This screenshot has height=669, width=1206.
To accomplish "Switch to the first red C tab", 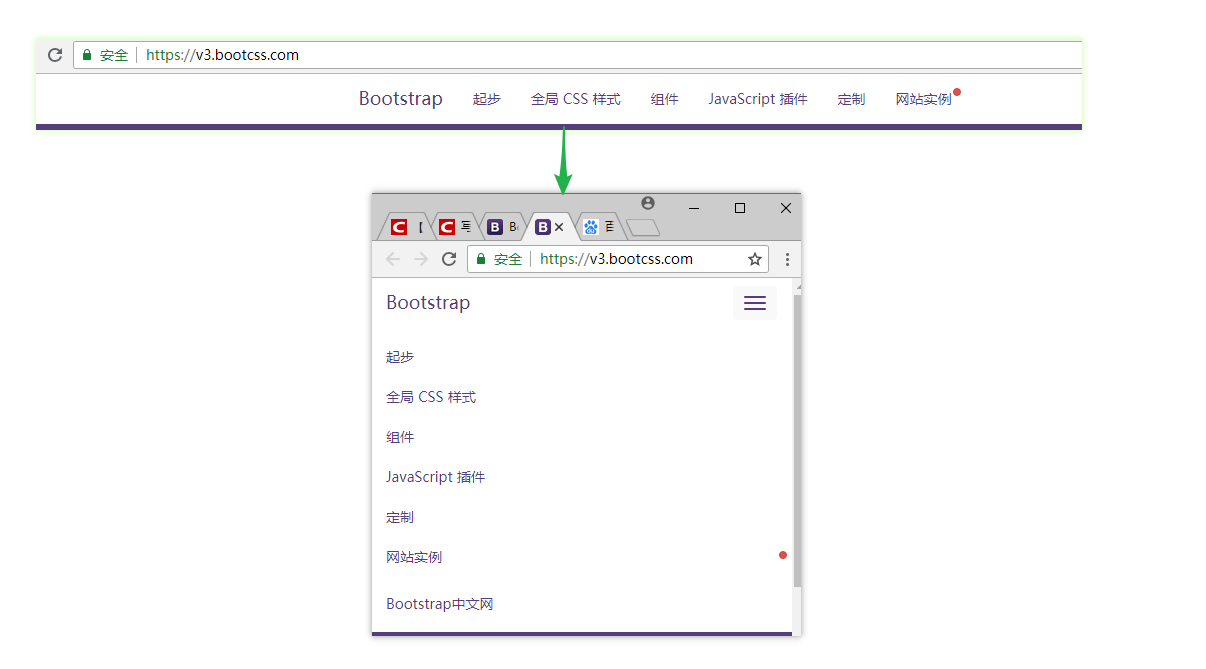I will (x=404, y=227).
